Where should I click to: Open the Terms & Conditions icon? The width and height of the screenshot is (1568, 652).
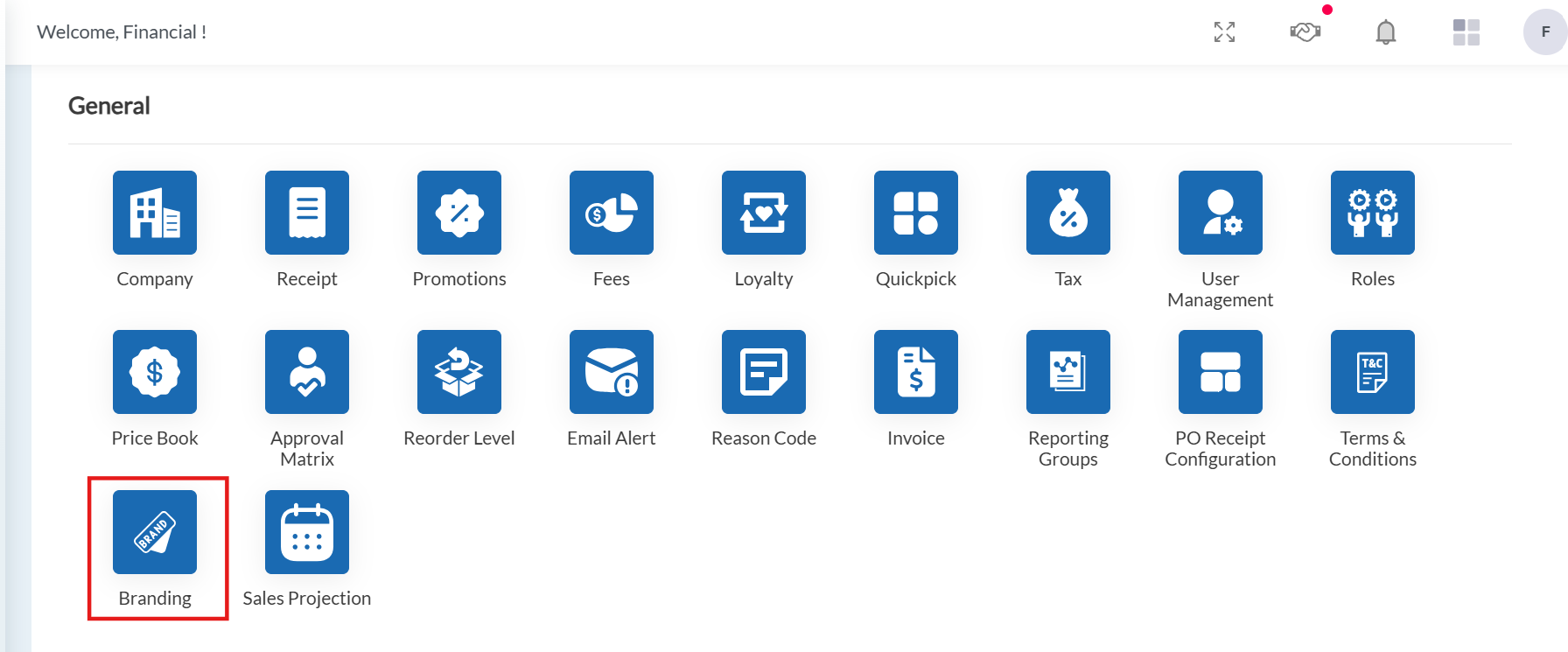tap(1373, 372)
